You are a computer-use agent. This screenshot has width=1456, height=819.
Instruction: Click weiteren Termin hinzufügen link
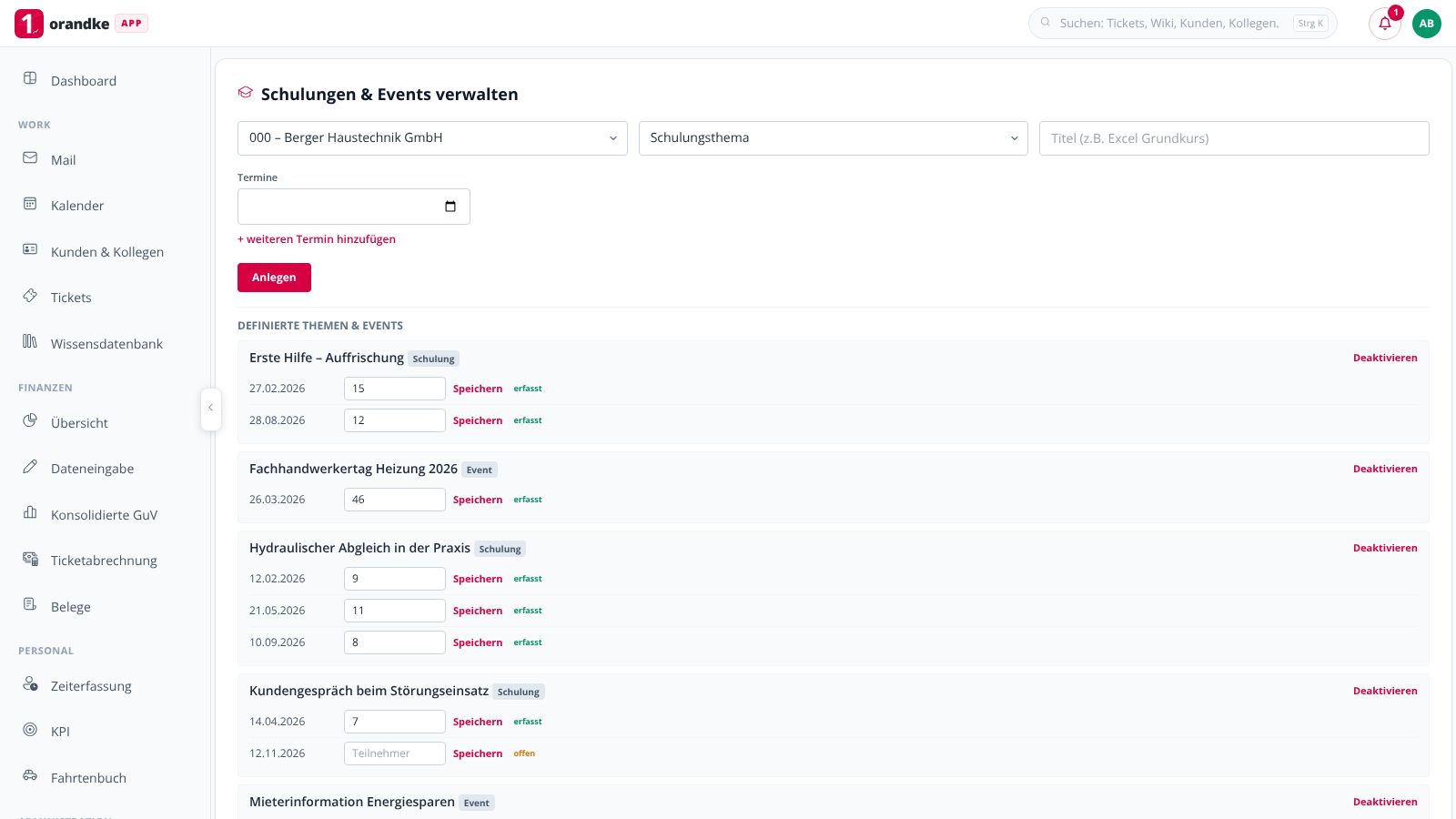click(317, 239)
